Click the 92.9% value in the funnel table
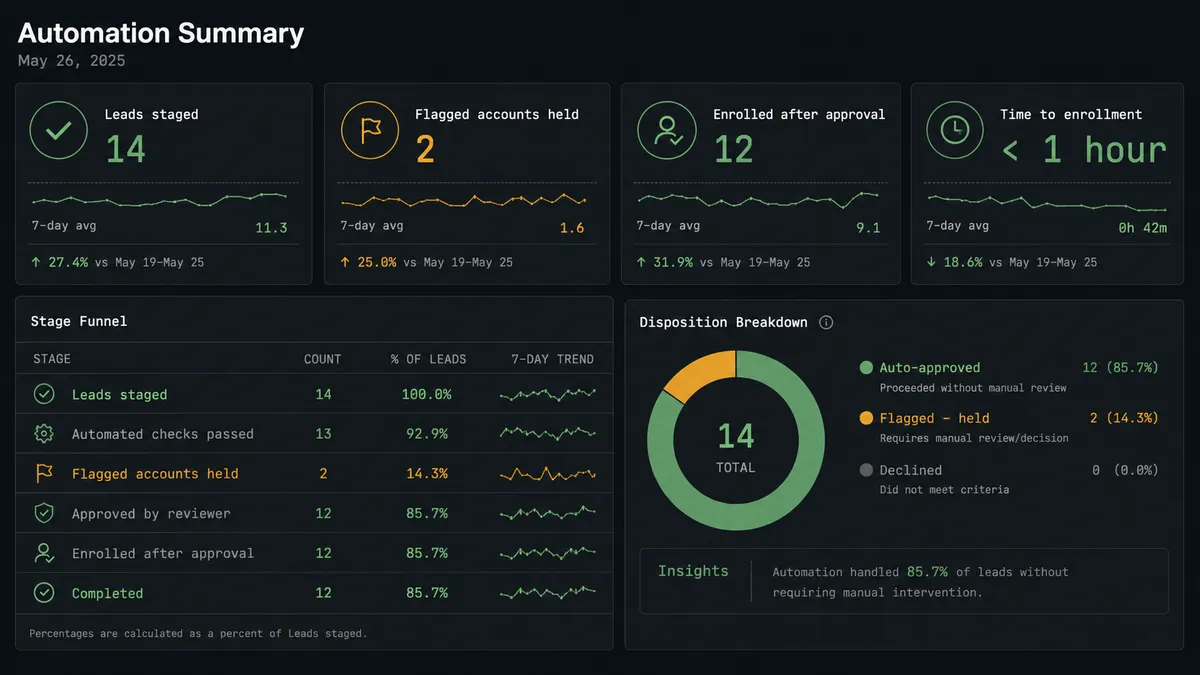Screen dimensions: 1200x675 pos(427,434)
